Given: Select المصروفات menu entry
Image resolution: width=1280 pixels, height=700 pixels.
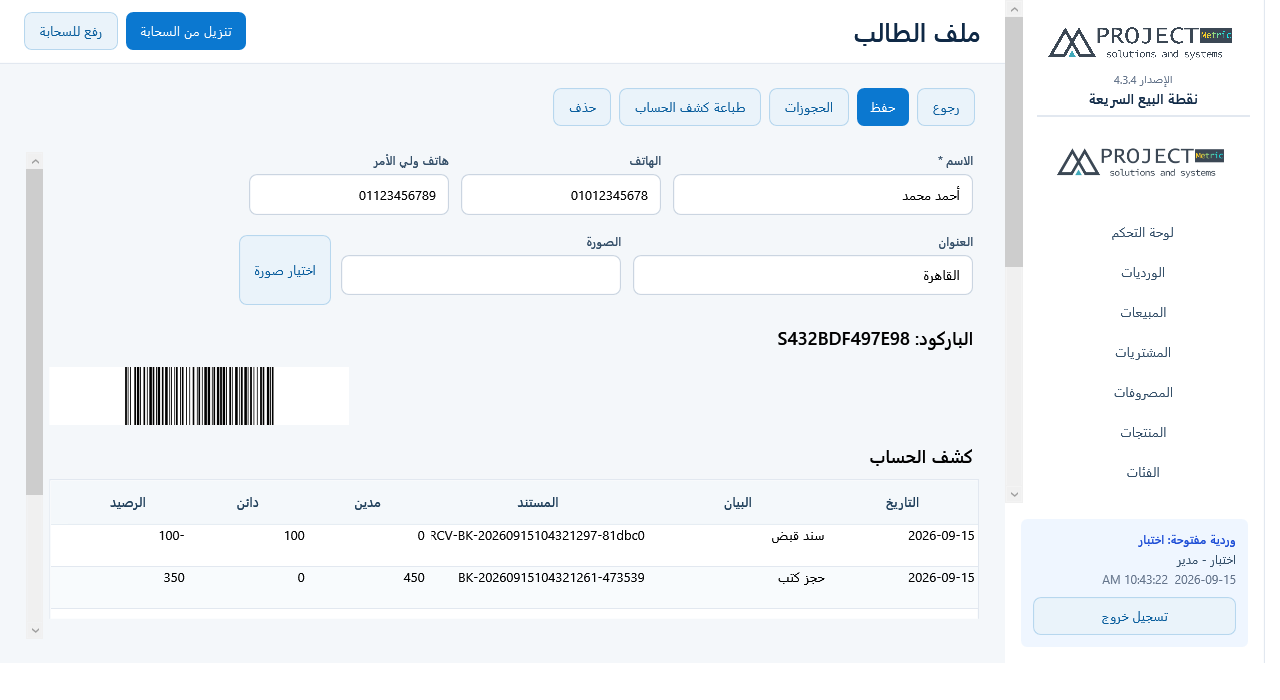Looking at the screenshot, I should tap(1142, 392).
